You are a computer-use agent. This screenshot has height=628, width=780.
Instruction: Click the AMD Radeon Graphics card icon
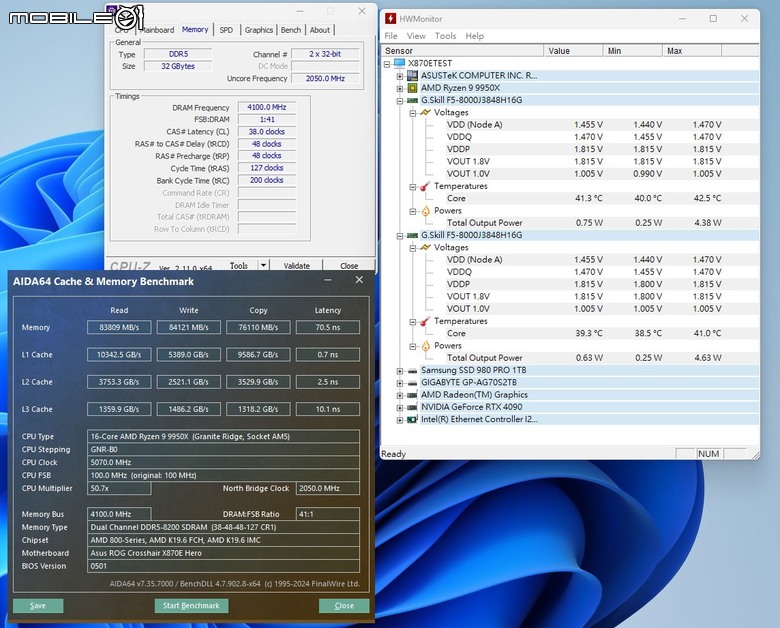click(412, 395)
